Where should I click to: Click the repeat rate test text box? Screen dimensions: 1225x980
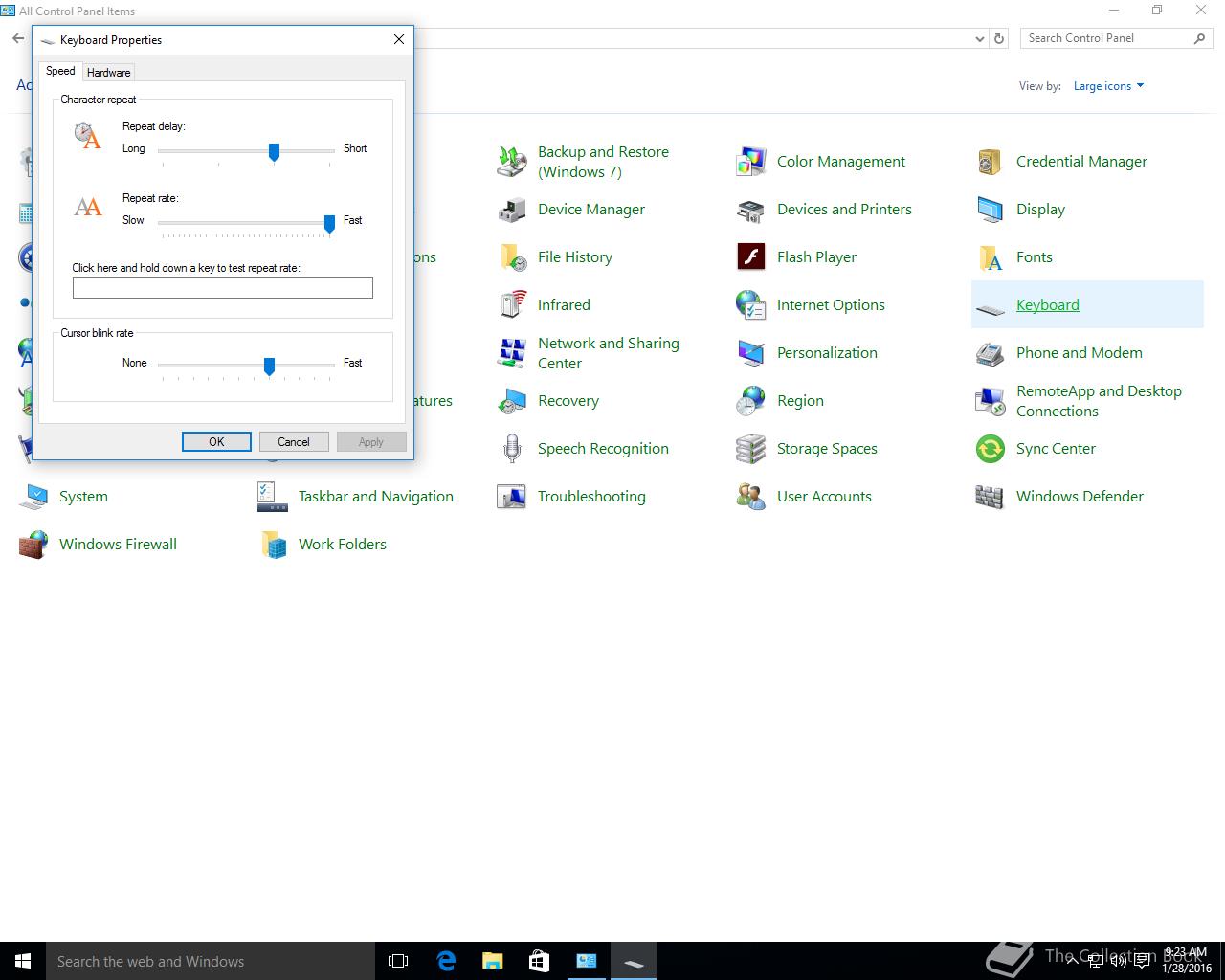tap(223, 288)
